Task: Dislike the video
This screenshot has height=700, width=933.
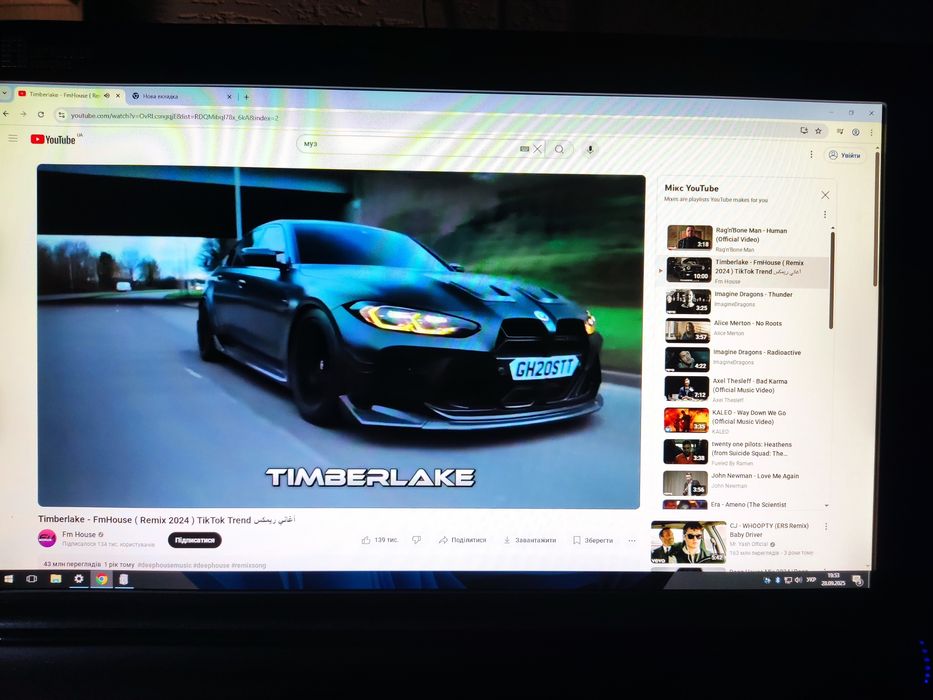Action: click(417, 540)
